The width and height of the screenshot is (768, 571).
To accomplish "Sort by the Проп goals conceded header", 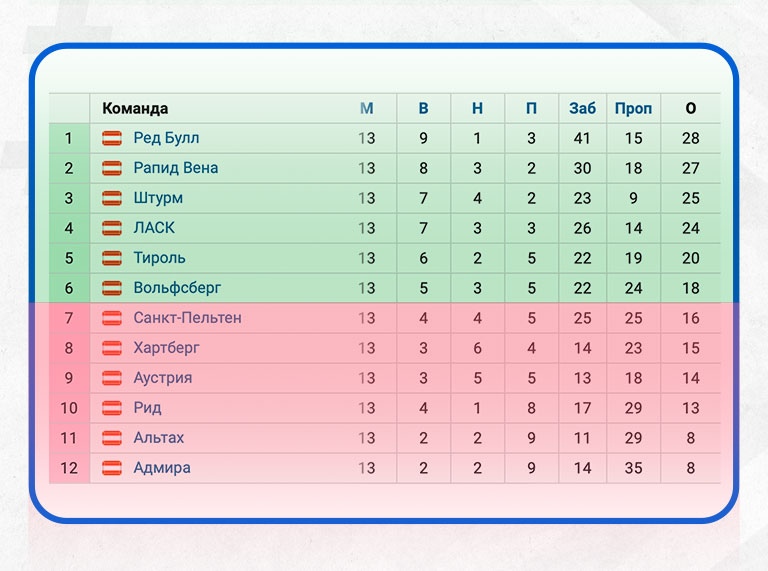I will (633, 108).
